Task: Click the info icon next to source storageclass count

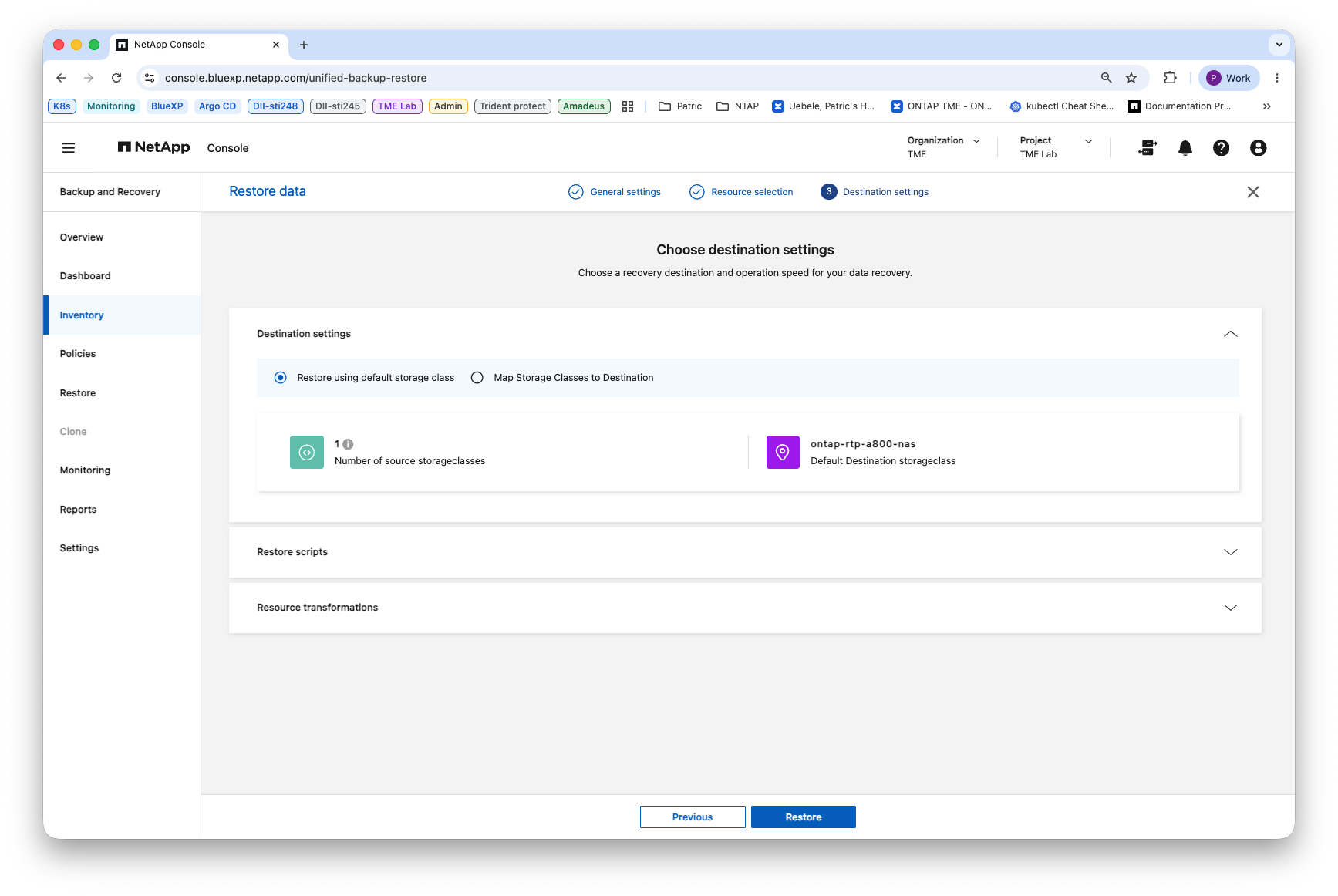Action: [348, 444]
